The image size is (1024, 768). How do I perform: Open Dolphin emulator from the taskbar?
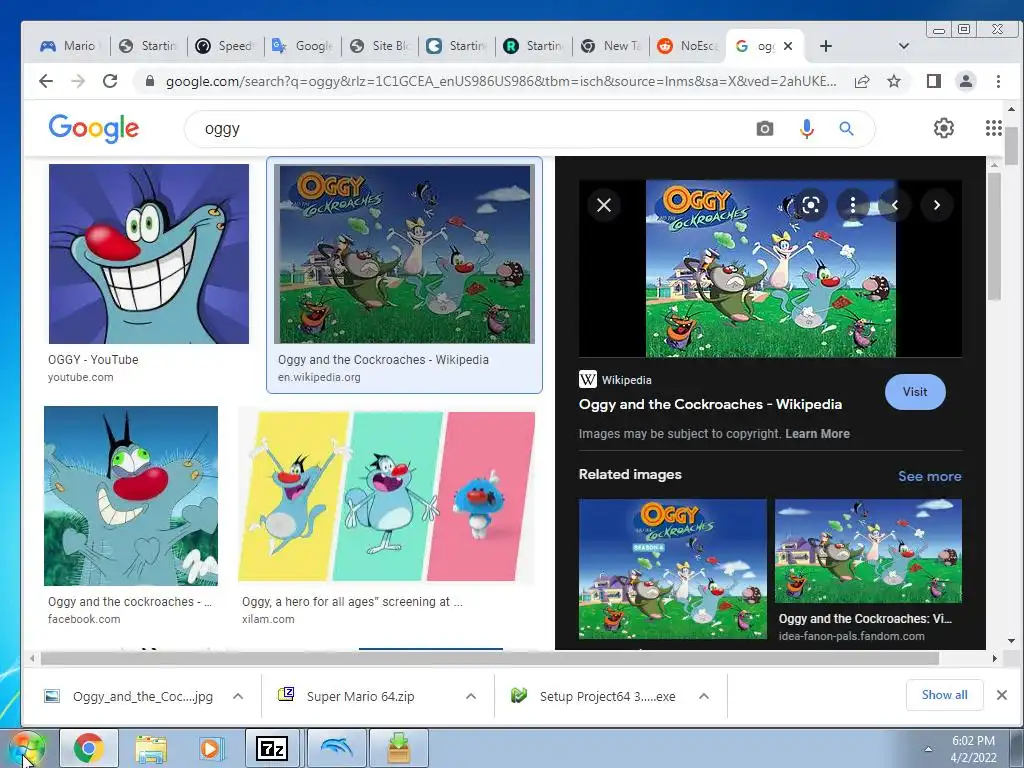tap(336, 748)
